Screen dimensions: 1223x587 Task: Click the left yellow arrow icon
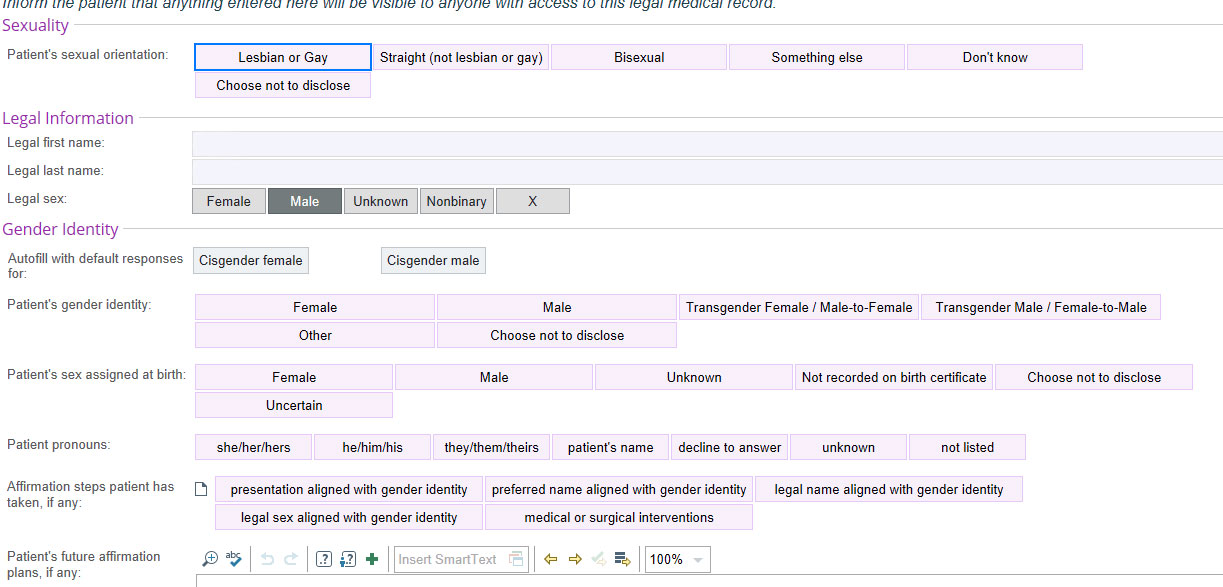tap(550, 559)
